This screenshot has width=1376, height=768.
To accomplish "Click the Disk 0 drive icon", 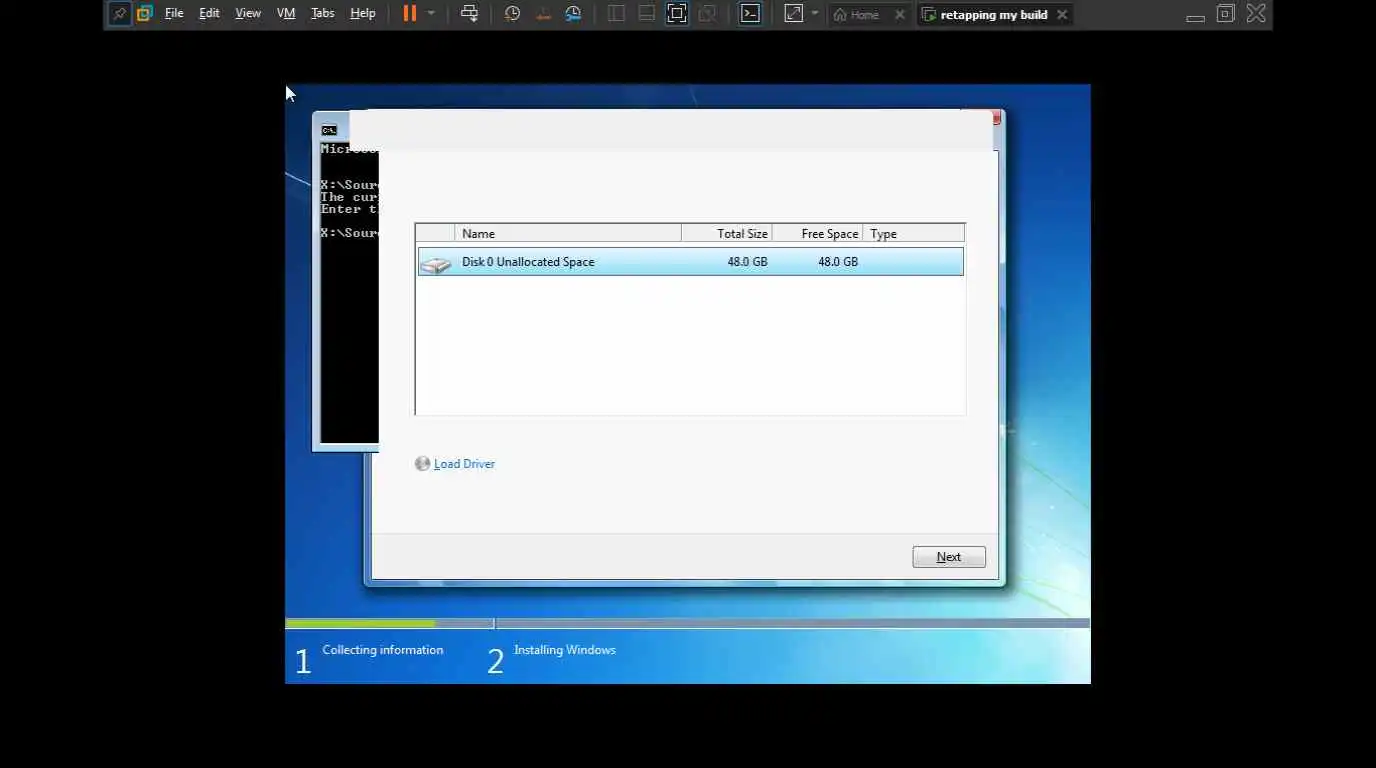I will tap(435, 264).
